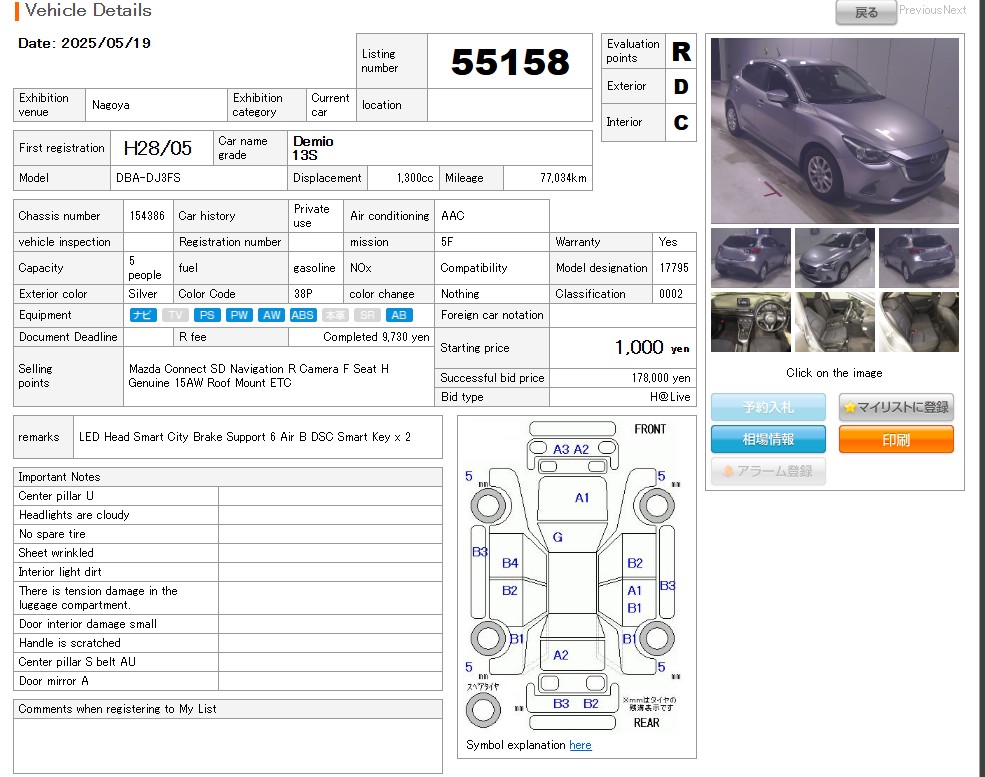
Task: Open the rear-left exterior thumbnail
Action: pos(751,258)
